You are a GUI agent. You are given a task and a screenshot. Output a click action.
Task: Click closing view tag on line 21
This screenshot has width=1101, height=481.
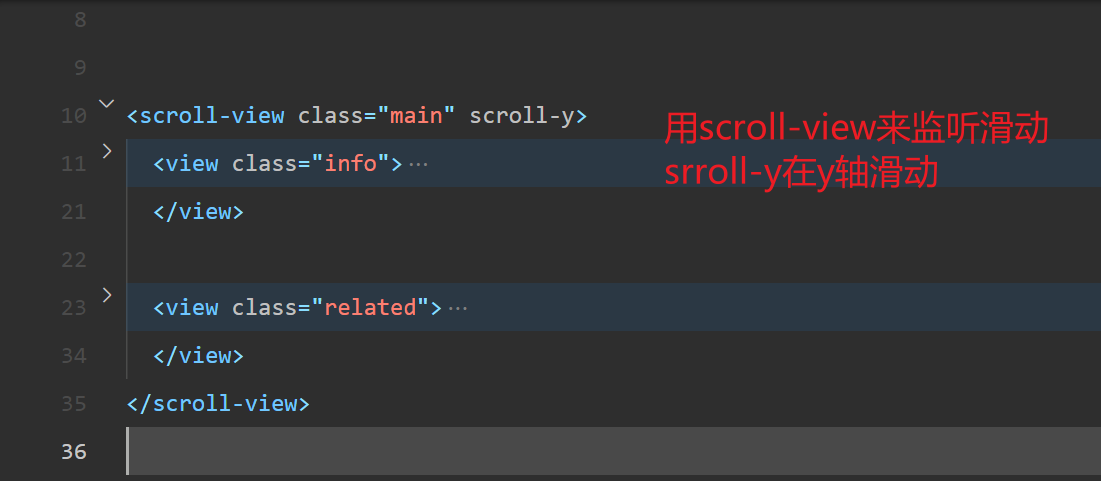(x=199, y=211)
